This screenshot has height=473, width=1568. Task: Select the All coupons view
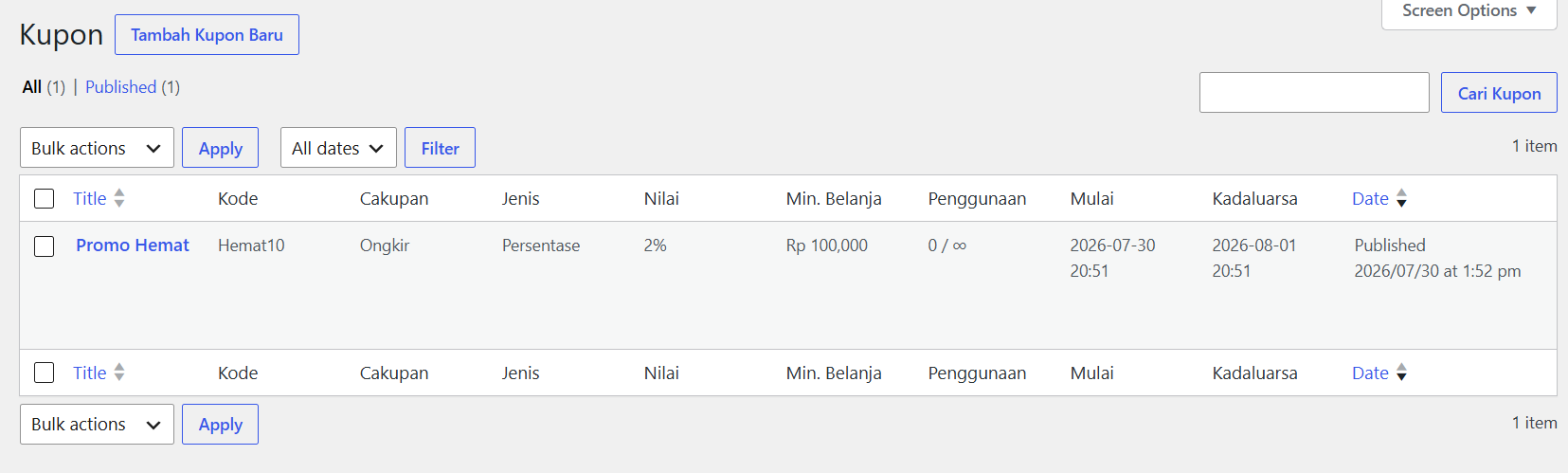click(x=32, y=87)
